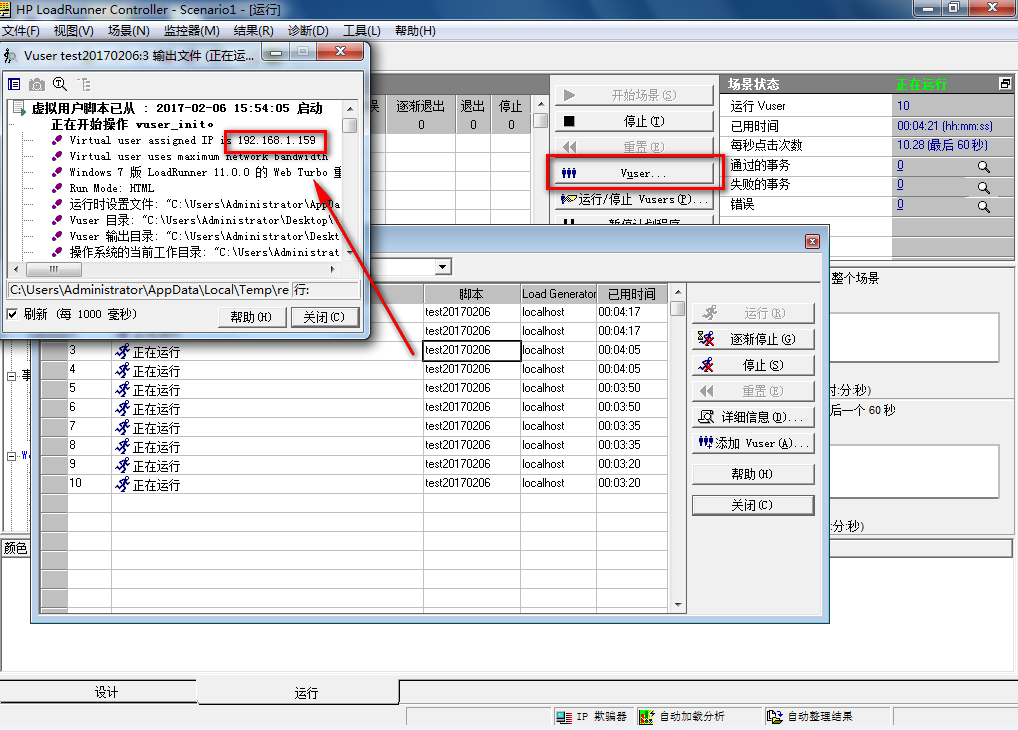Click the auto load analysis status icon
This screenshot has height=730, width=1018.
(646, 716)
